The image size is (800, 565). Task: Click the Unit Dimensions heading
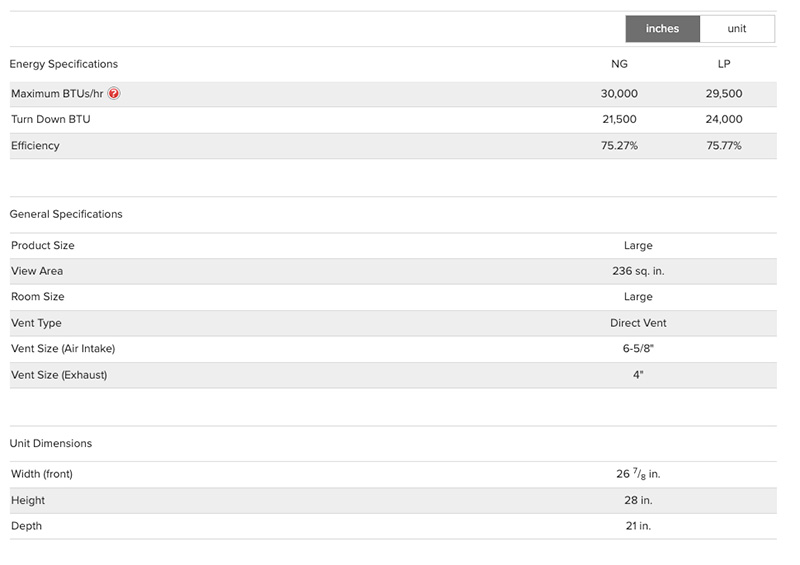(50, 443)
